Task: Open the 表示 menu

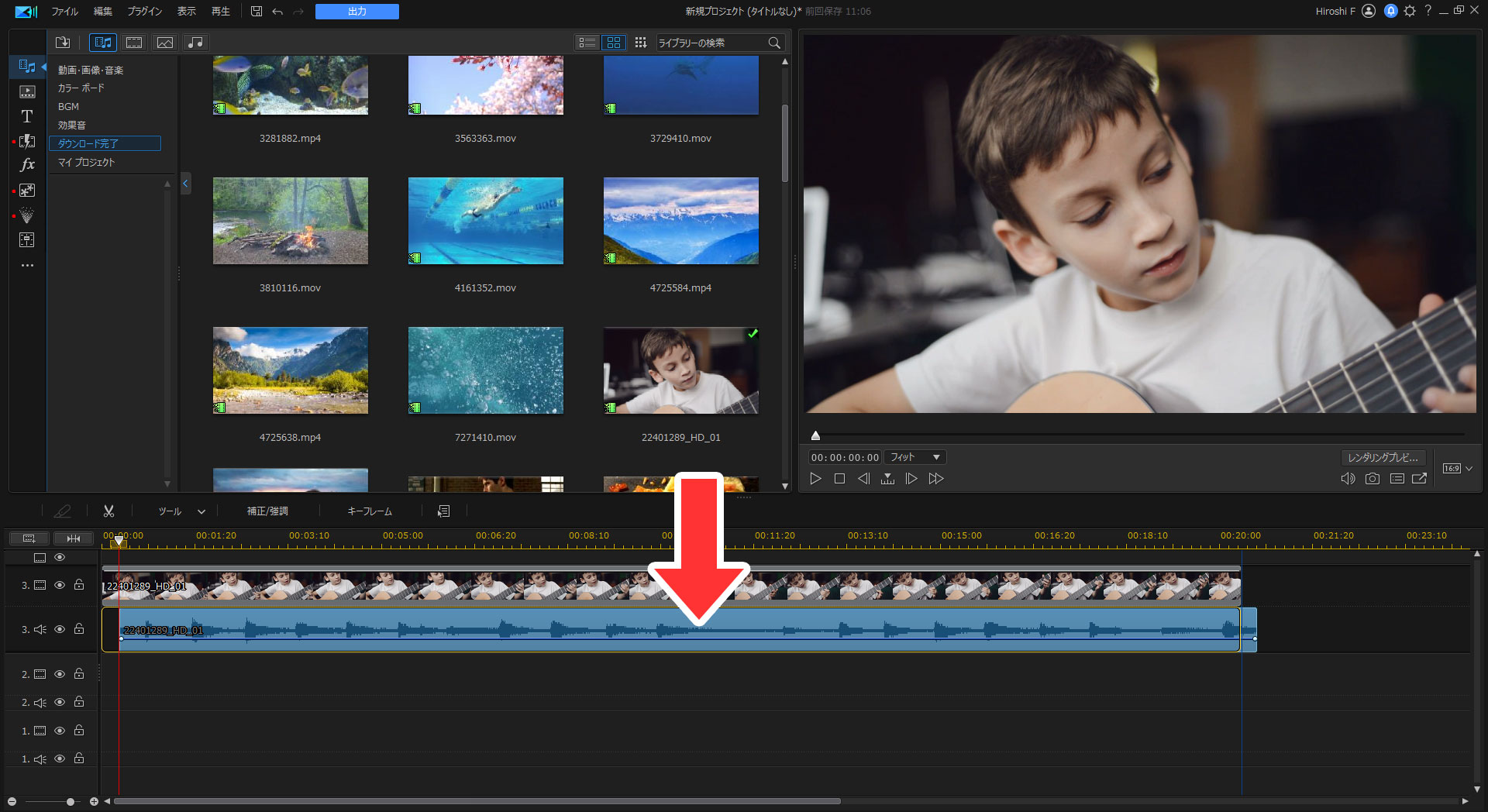Action: pyautogui.click(x=187, y=12)
